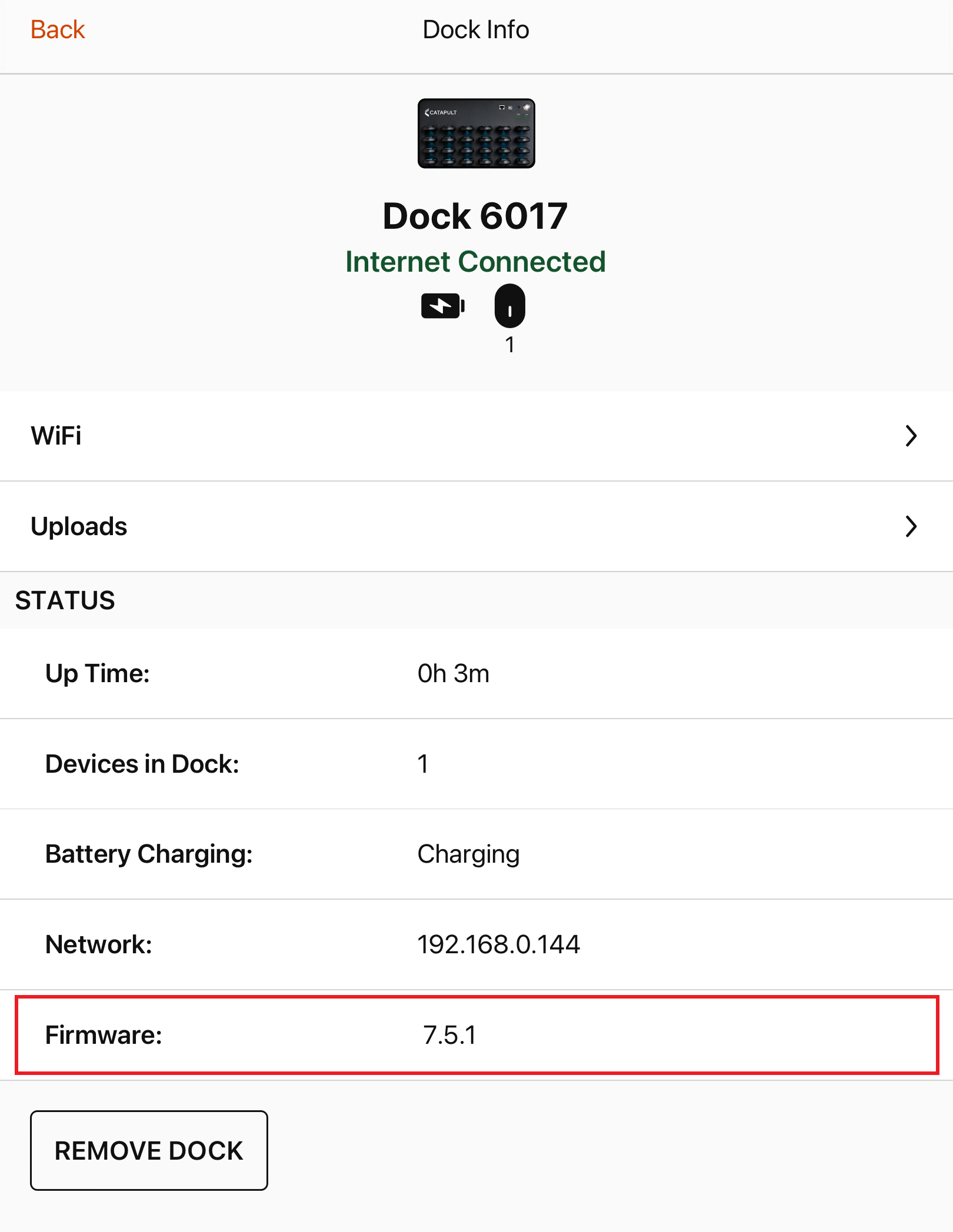Open the WiFi settings row
Screen dimensions: 953x1232
pos(476,436)
